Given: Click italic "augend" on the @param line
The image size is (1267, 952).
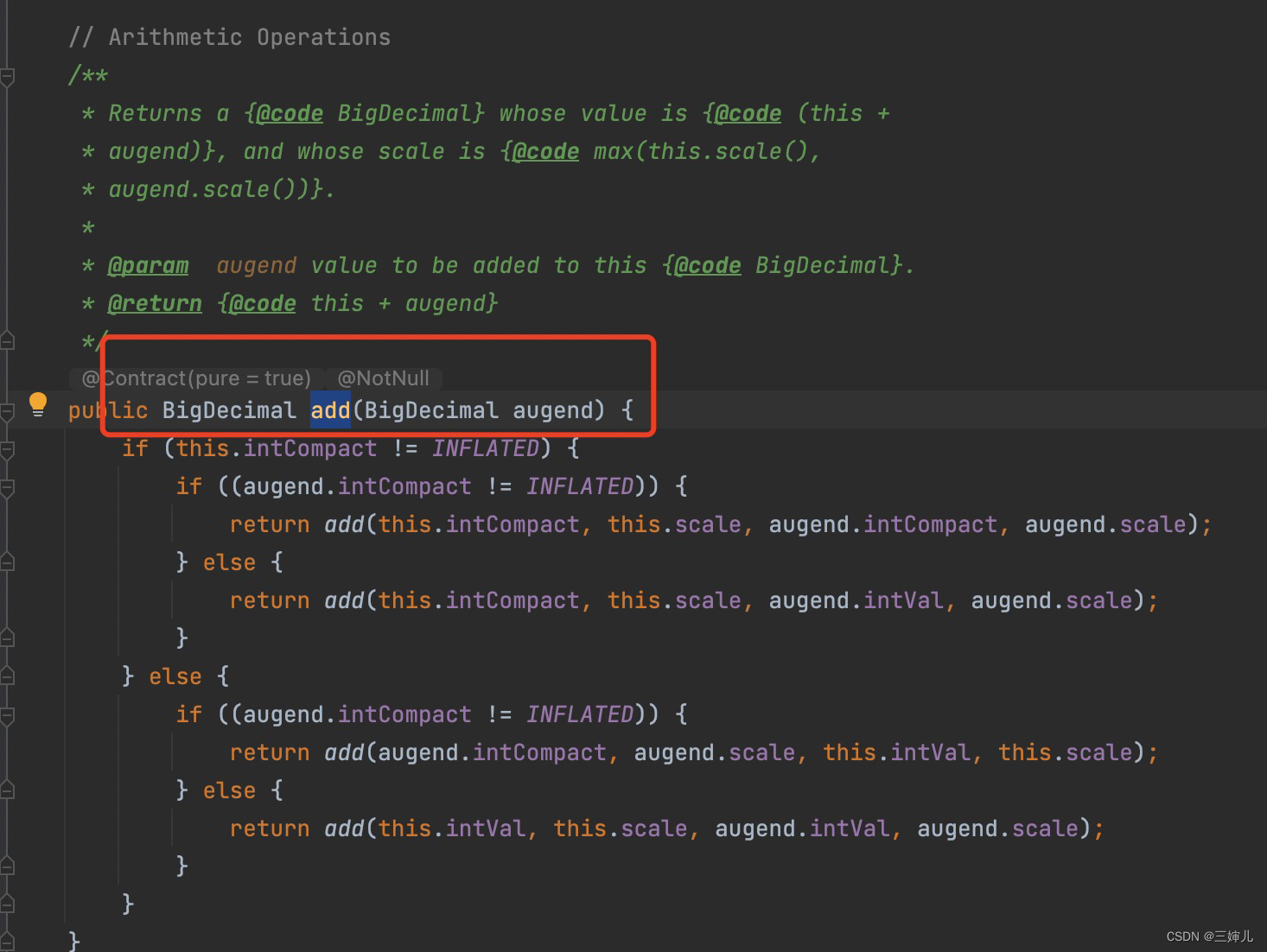Looking at the screenshot, I should (257, 265).
